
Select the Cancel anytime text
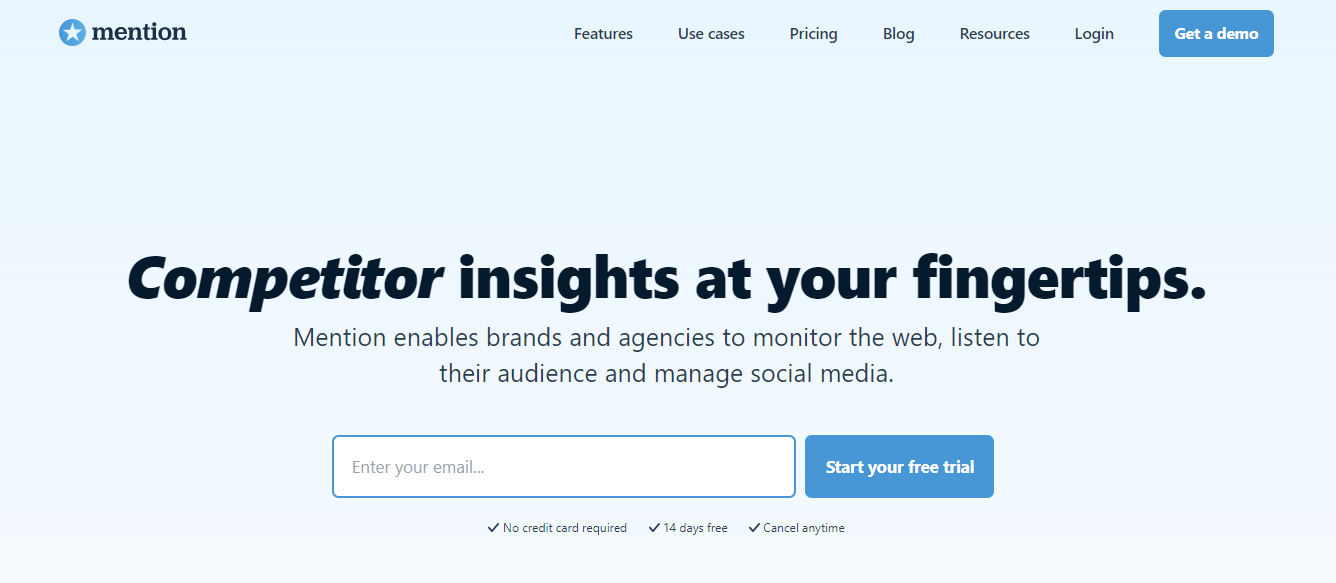click(x=804, y=528)
